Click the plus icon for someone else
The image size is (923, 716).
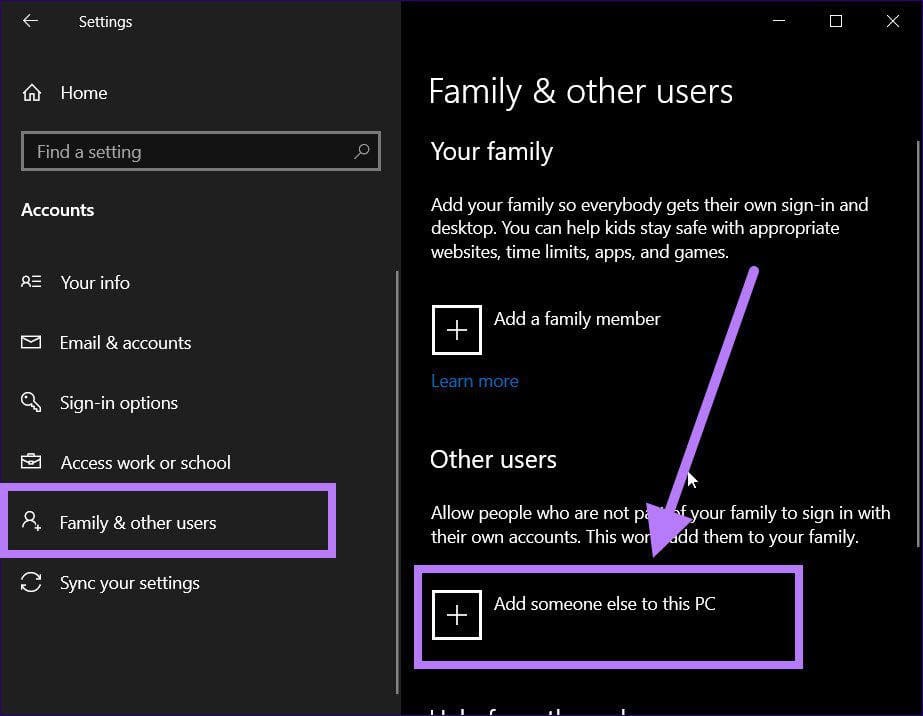click(457, 615)
